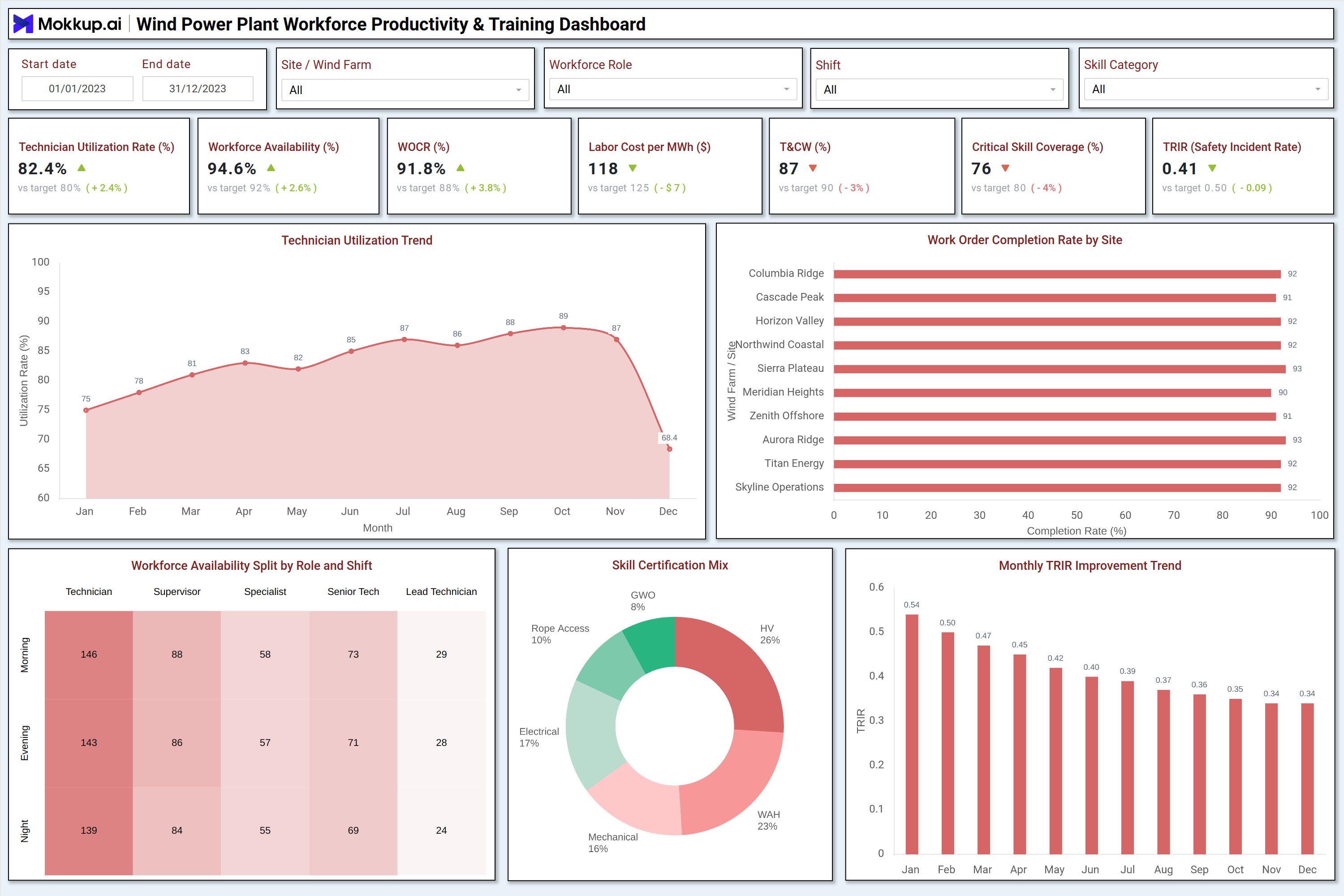Click Evening Supervisor cell 86
The width and height of the screenshot is (1344, 896).
[177, 743]
